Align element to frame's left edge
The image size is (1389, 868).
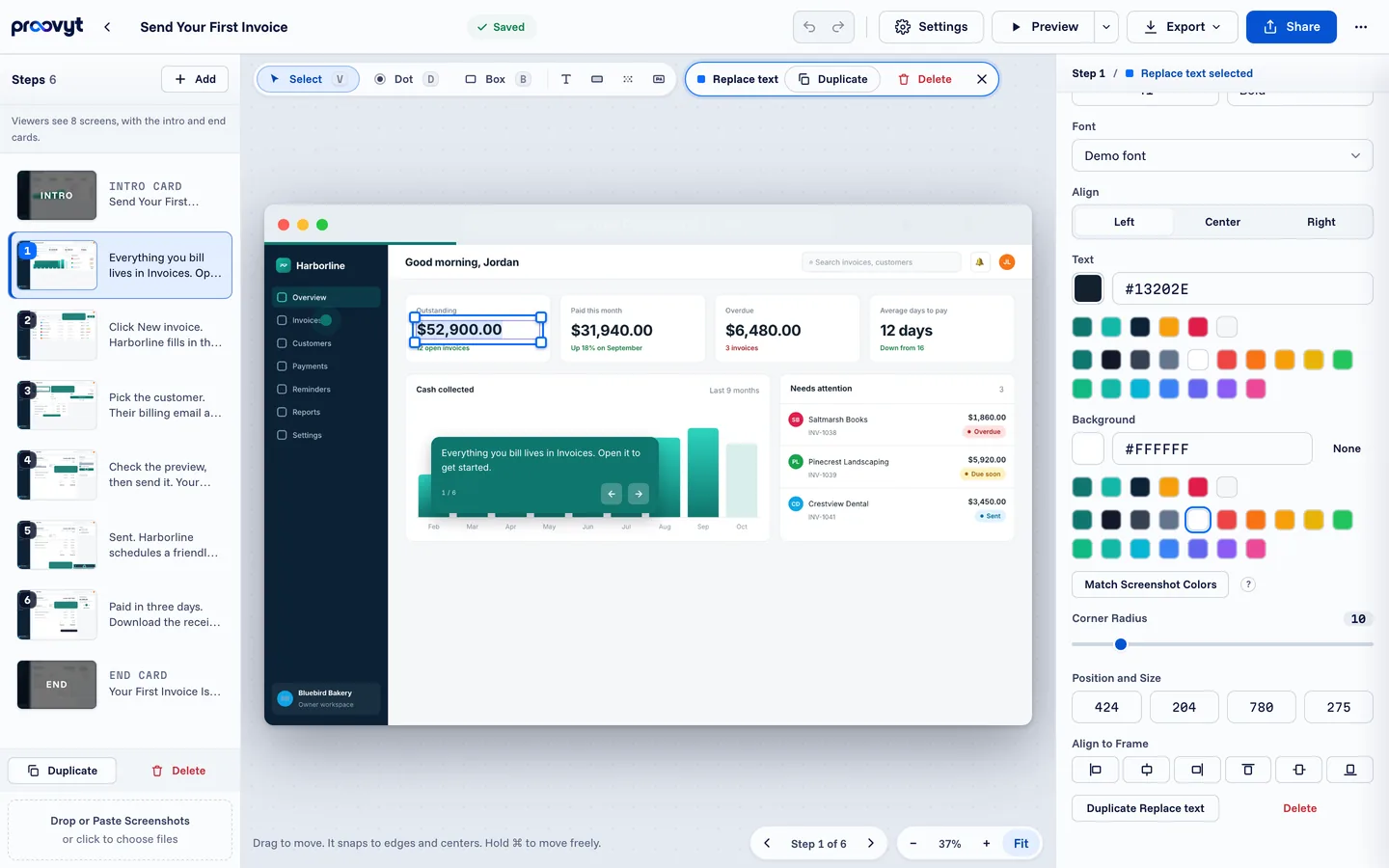(x=1095, y=770)
